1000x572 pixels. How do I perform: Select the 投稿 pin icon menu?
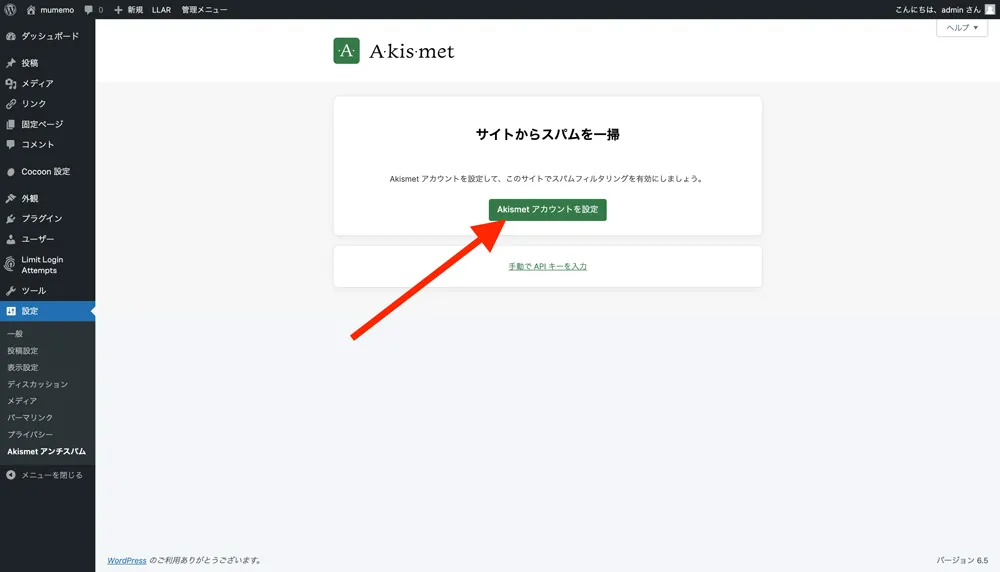click(11, 63)
